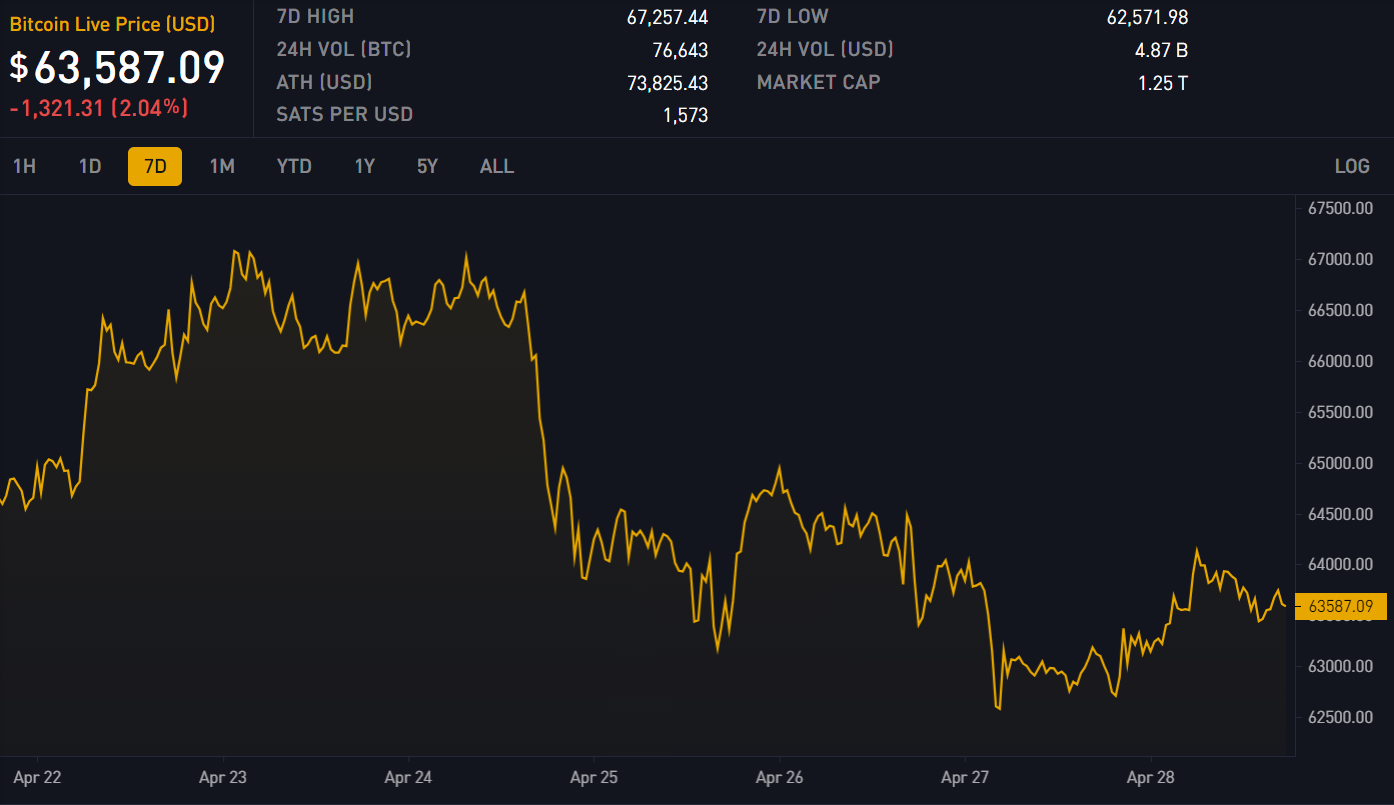Click the Apr 25 date axis label

tap(594, 777)
